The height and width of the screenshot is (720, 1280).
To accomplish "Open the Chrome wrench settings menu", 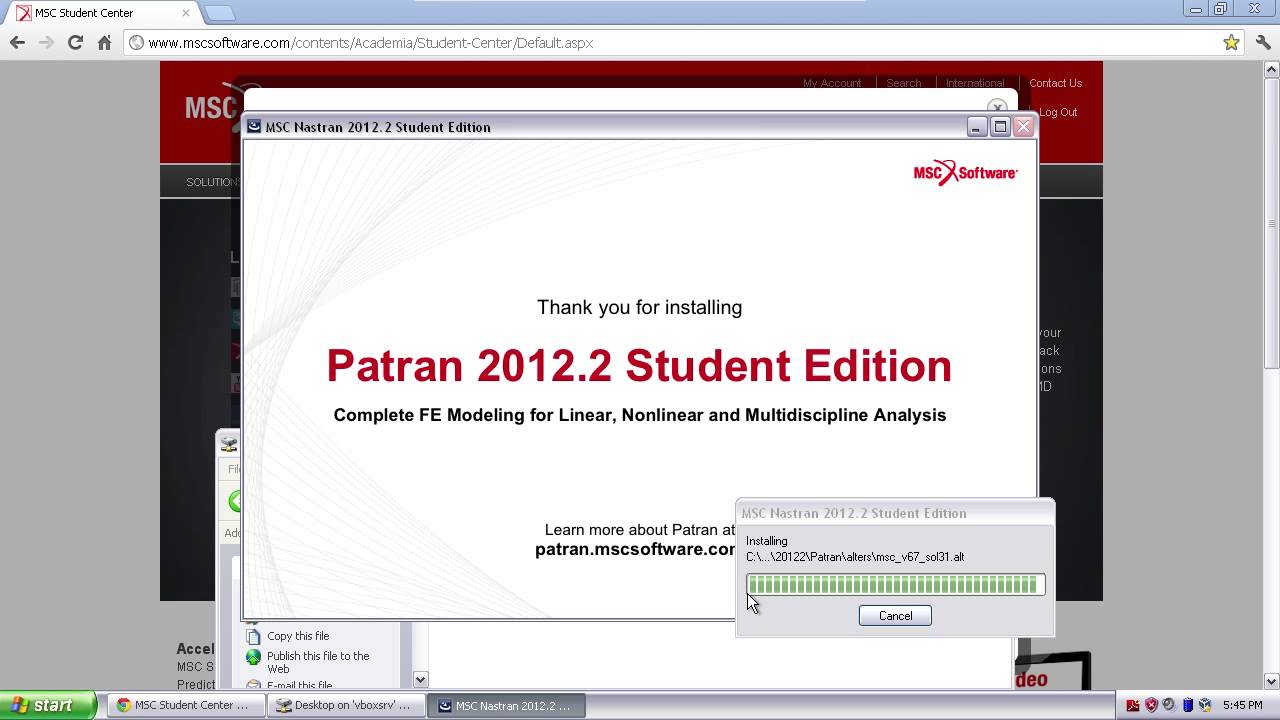I will pyautogui.click(x=1261, y=43).
